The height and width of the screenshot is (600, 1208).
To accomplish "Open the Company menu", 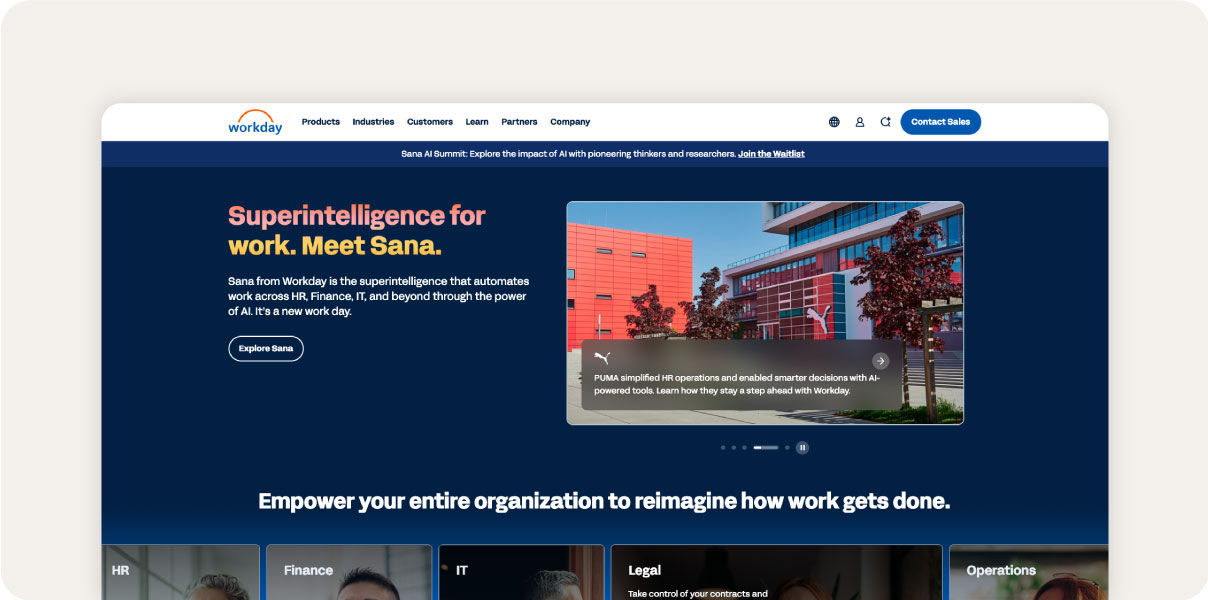I will point(570,122).
